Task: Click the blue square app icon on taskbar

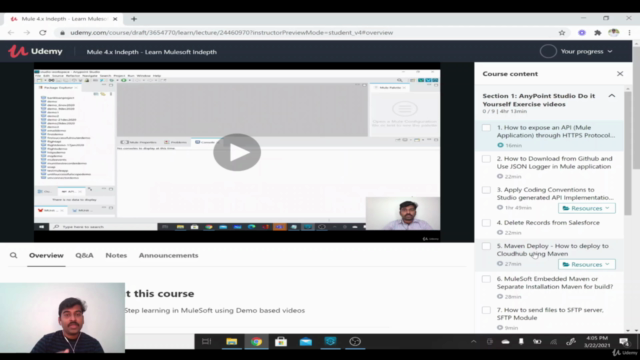Action: (330, 341)
